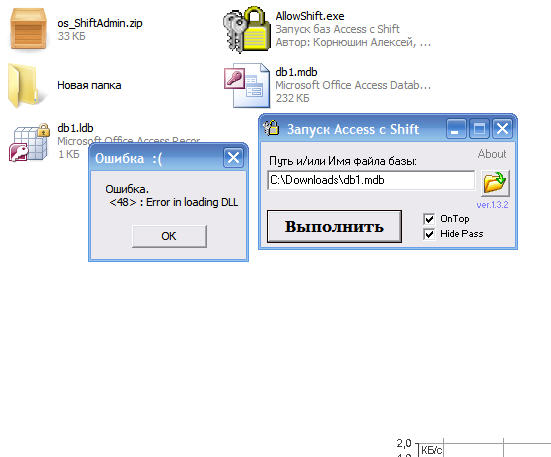Click the Выполнить button

334,227
